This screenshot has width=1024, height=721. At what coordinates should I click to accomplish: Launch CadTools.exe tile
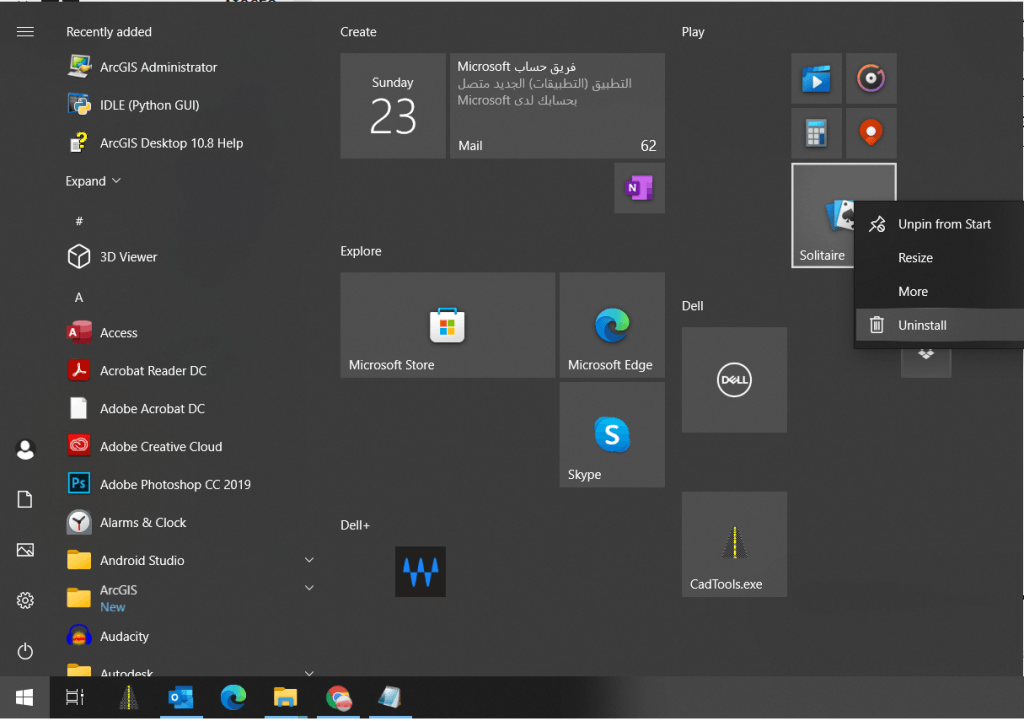pyautogui.click(x=734, y=544)
